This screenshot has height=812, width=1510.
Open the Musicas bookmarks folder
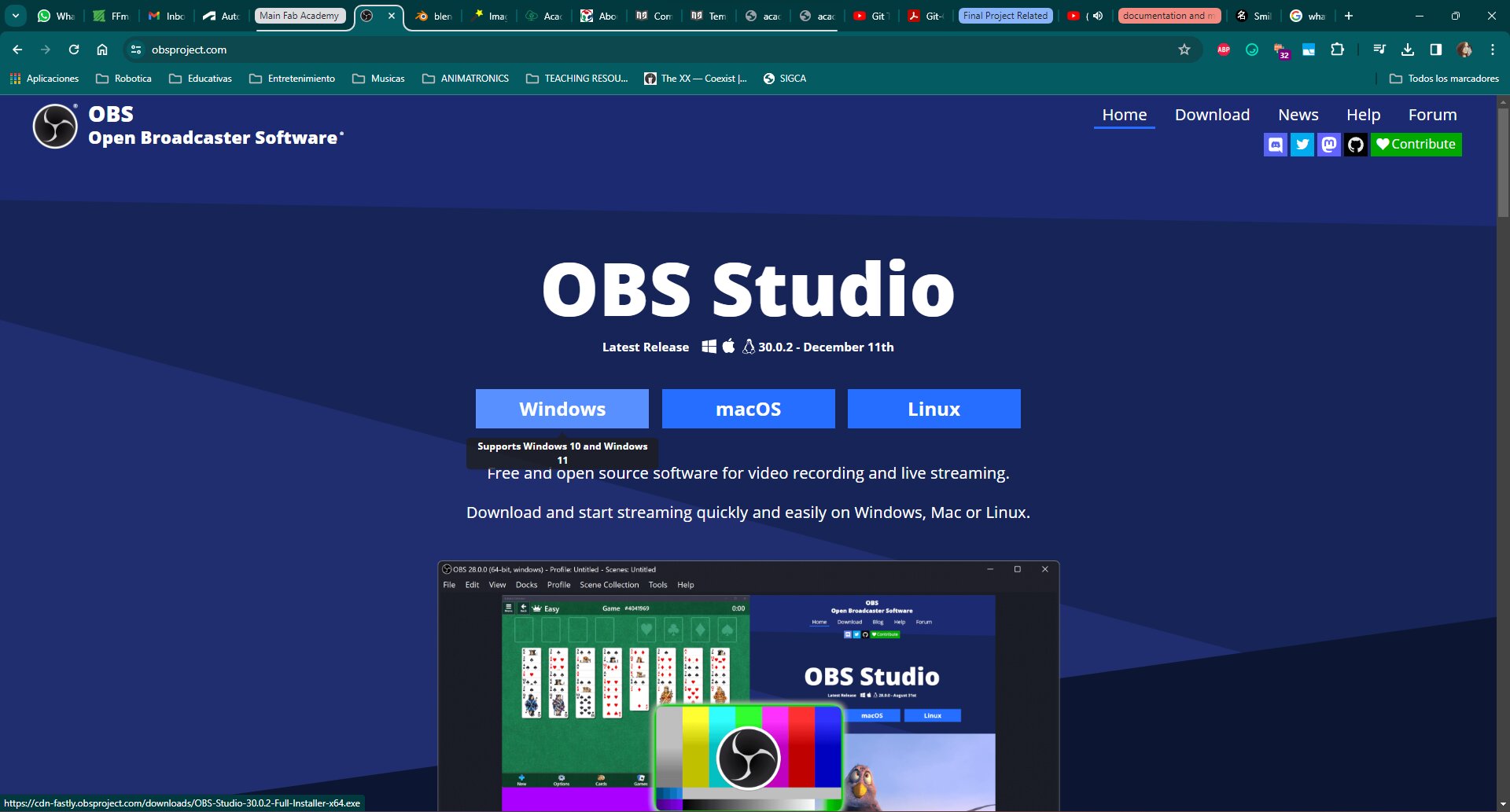point(378,79)
